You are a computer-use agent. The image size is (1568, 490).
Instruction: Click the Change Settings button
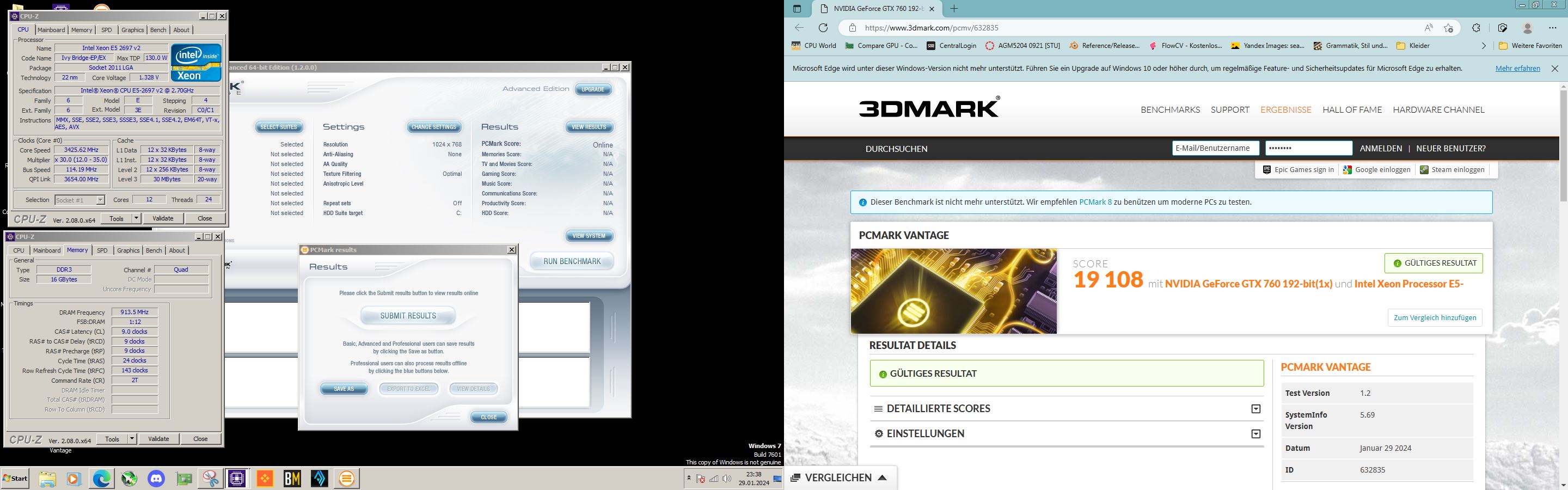[433, 127]
